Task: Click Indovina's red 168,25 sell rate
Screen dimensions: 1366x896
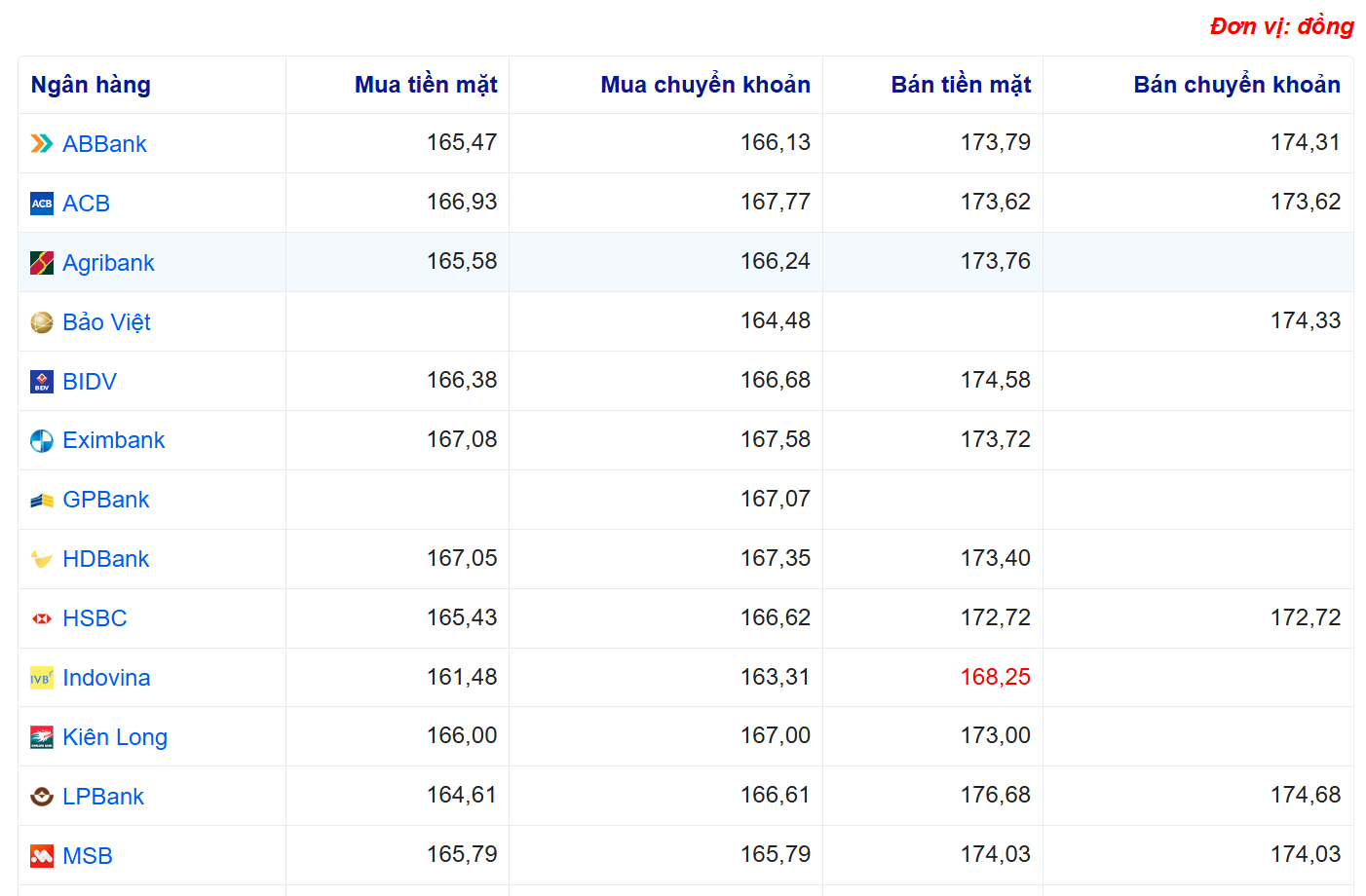Action: (995, 677)
